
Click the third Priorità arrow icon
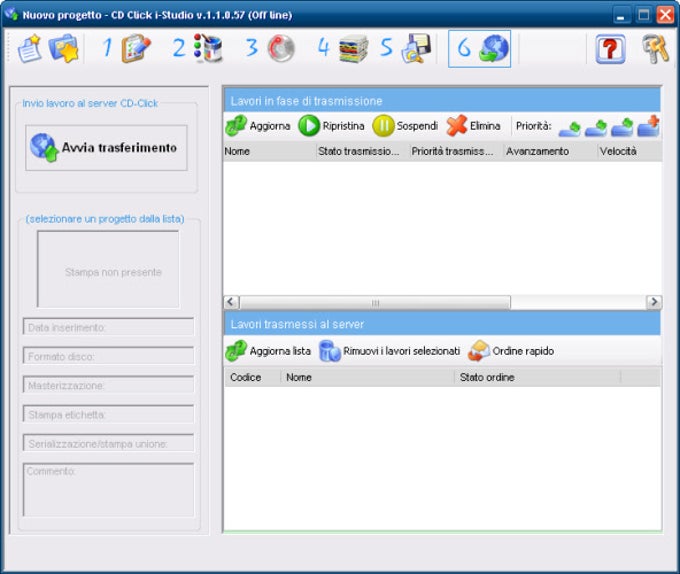coord(622,127)
